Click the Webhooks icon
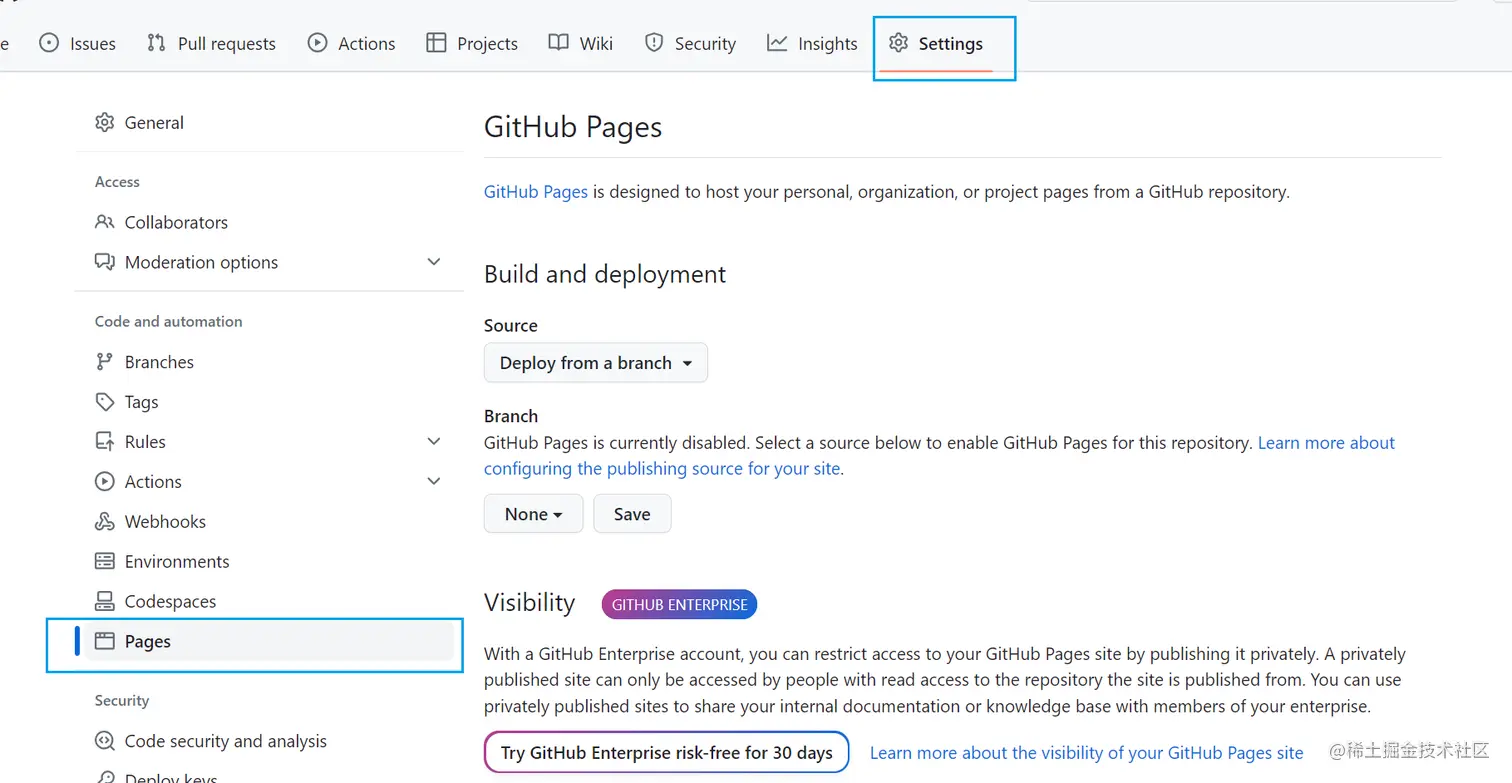This screenshot has width=1512, height=783. point(104,522)
